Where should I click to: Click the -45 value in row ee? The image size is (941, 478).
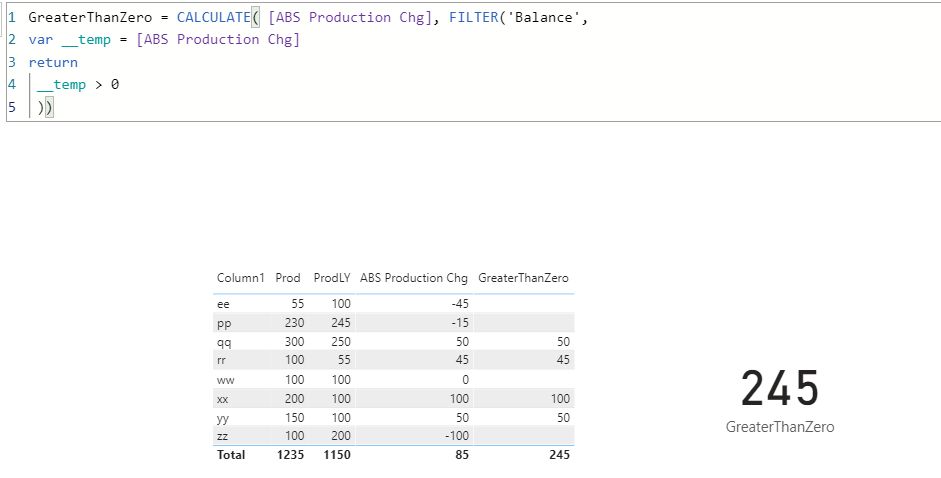pos(459,304)
